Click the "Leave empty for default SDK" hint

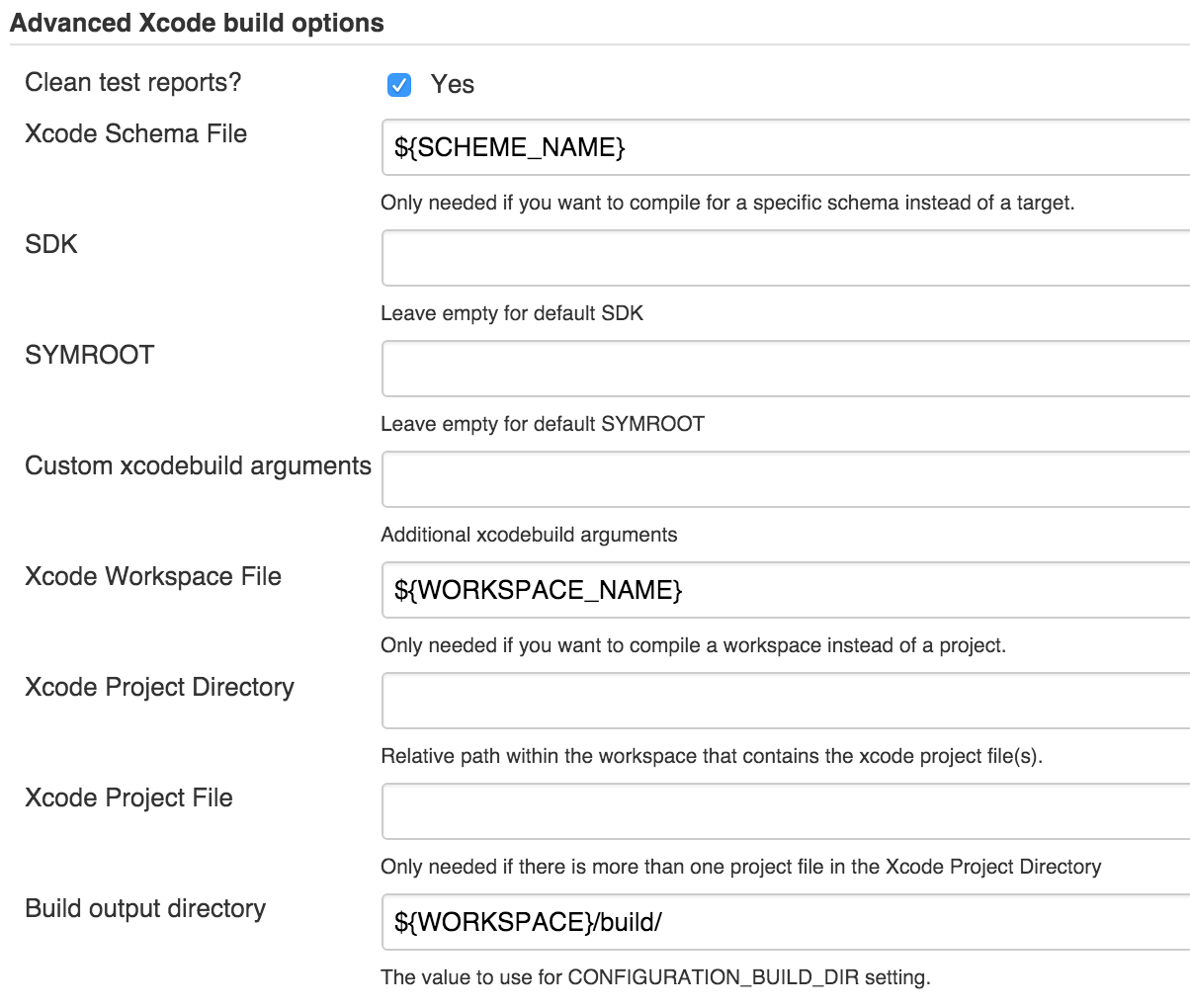[512, 313]
